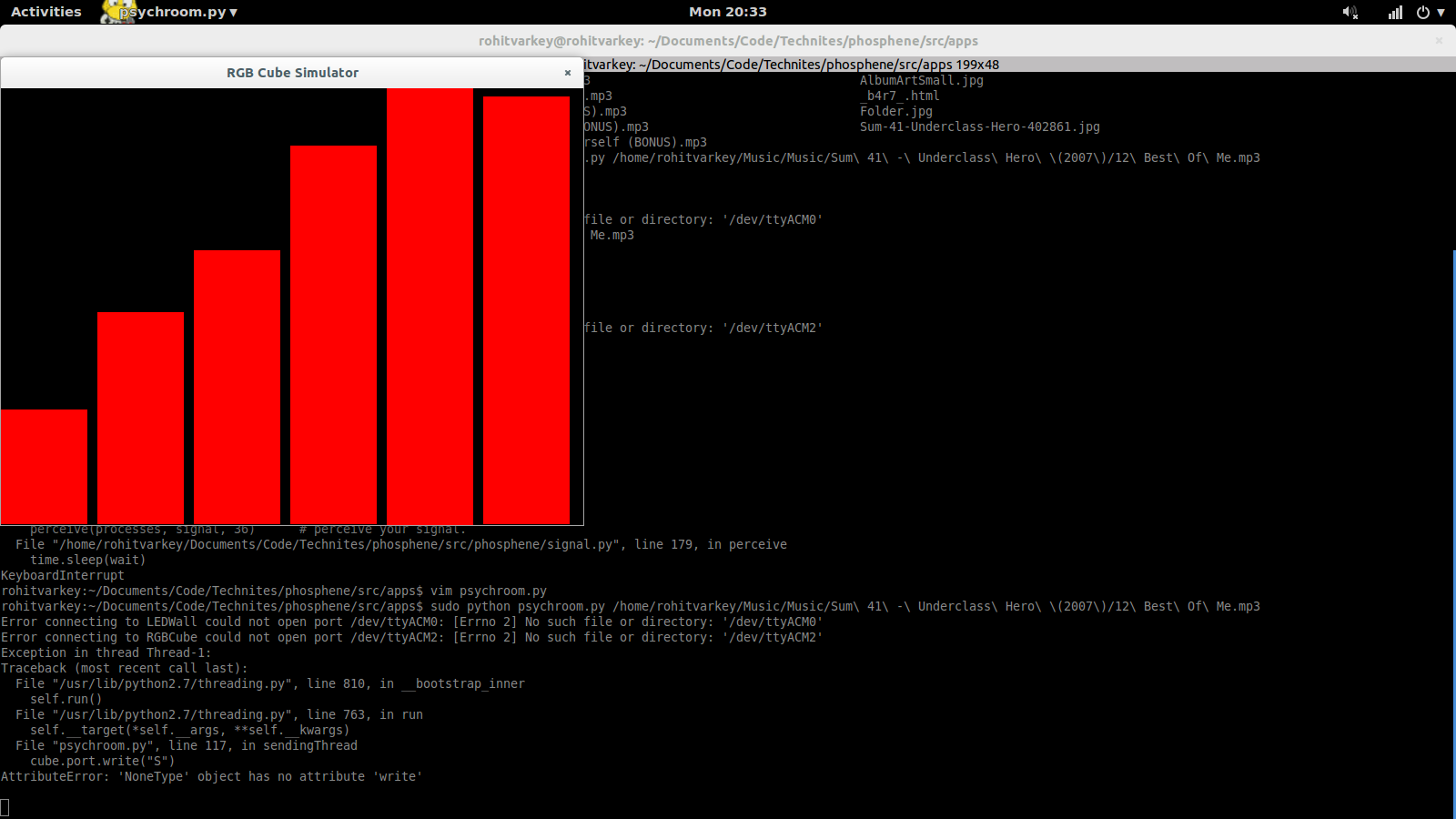Click the terminal's right-edge scrollbar
The height and width of the screenshot is (819, 1456).
(x=1453, y=534)
